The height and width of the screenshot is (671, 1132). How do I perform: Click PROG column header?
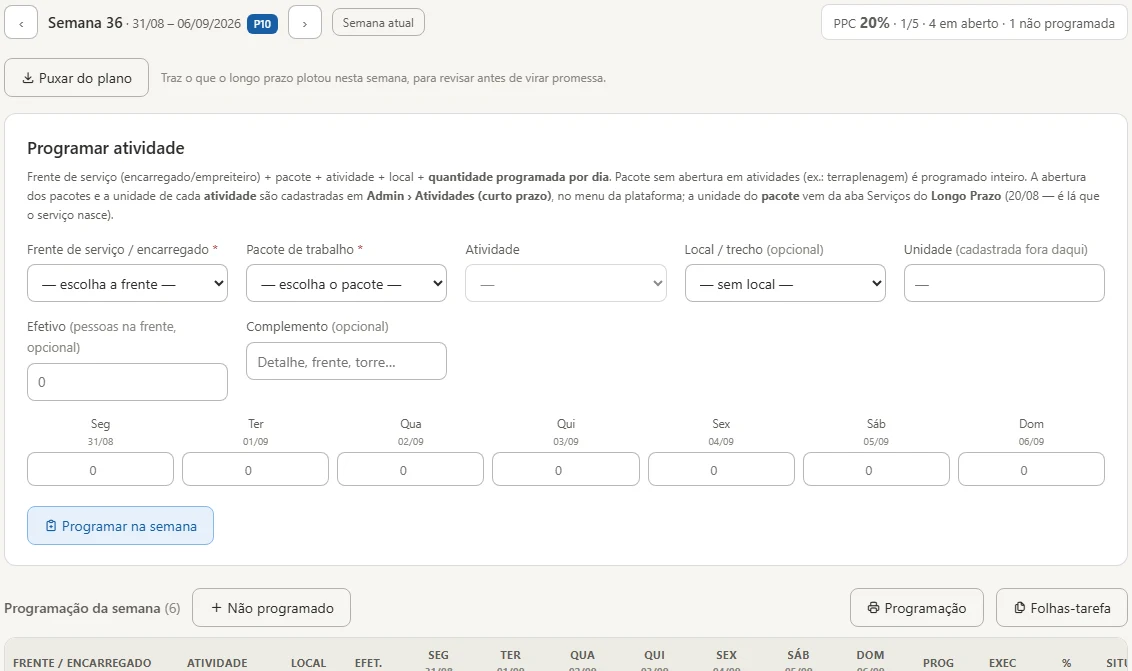pos(938,663)
